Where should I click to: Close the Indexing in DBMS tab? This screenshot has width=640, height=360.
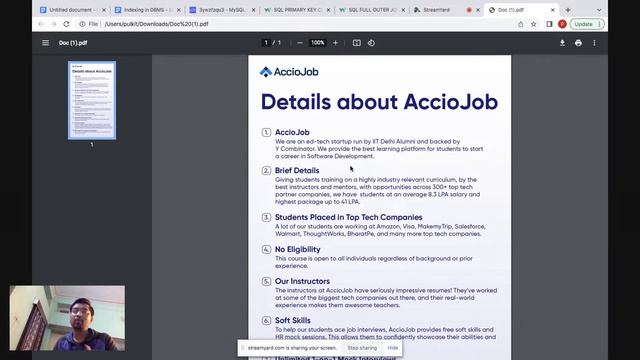click(x=179, y=10)
